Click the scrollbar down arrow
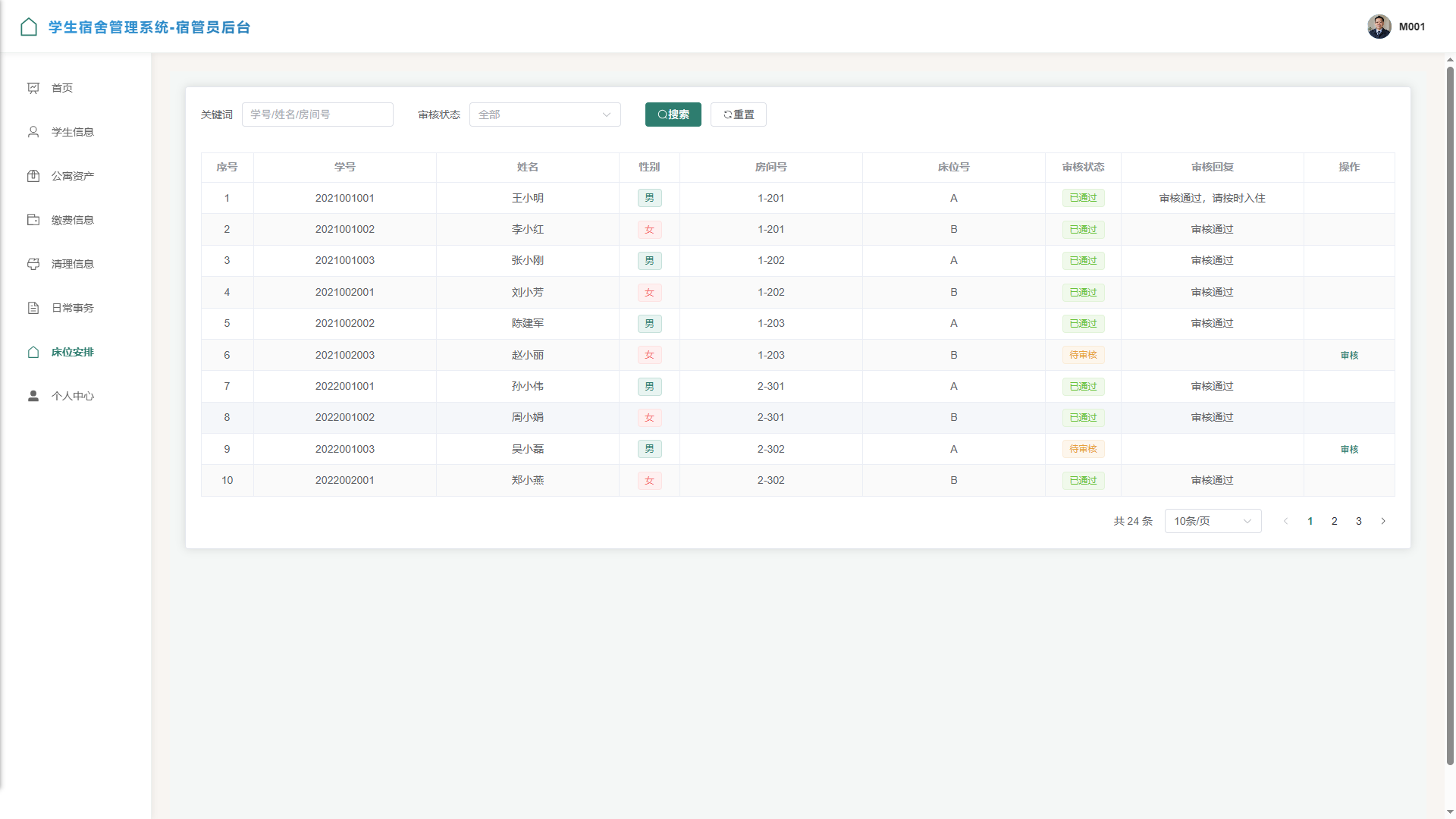The image size is (1456, 819). tap(1450, 812)
